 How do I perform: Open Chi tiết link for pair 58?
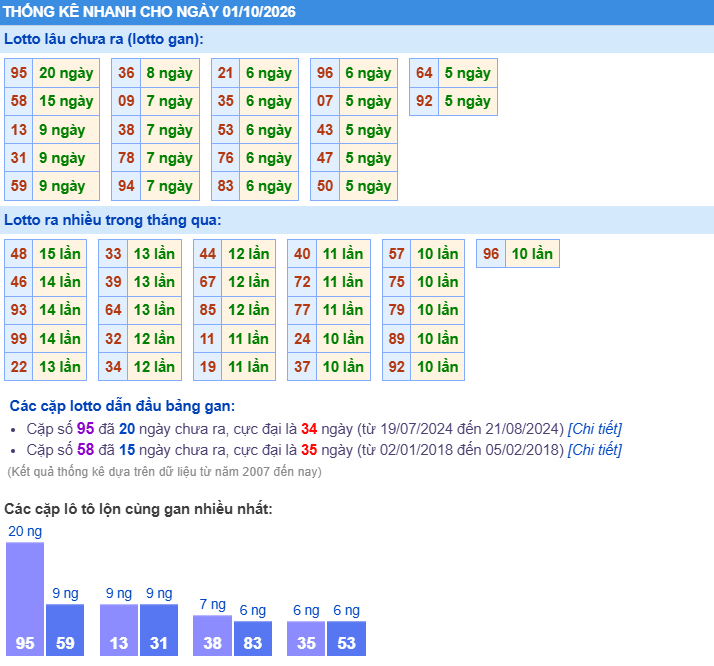[594, 450]
